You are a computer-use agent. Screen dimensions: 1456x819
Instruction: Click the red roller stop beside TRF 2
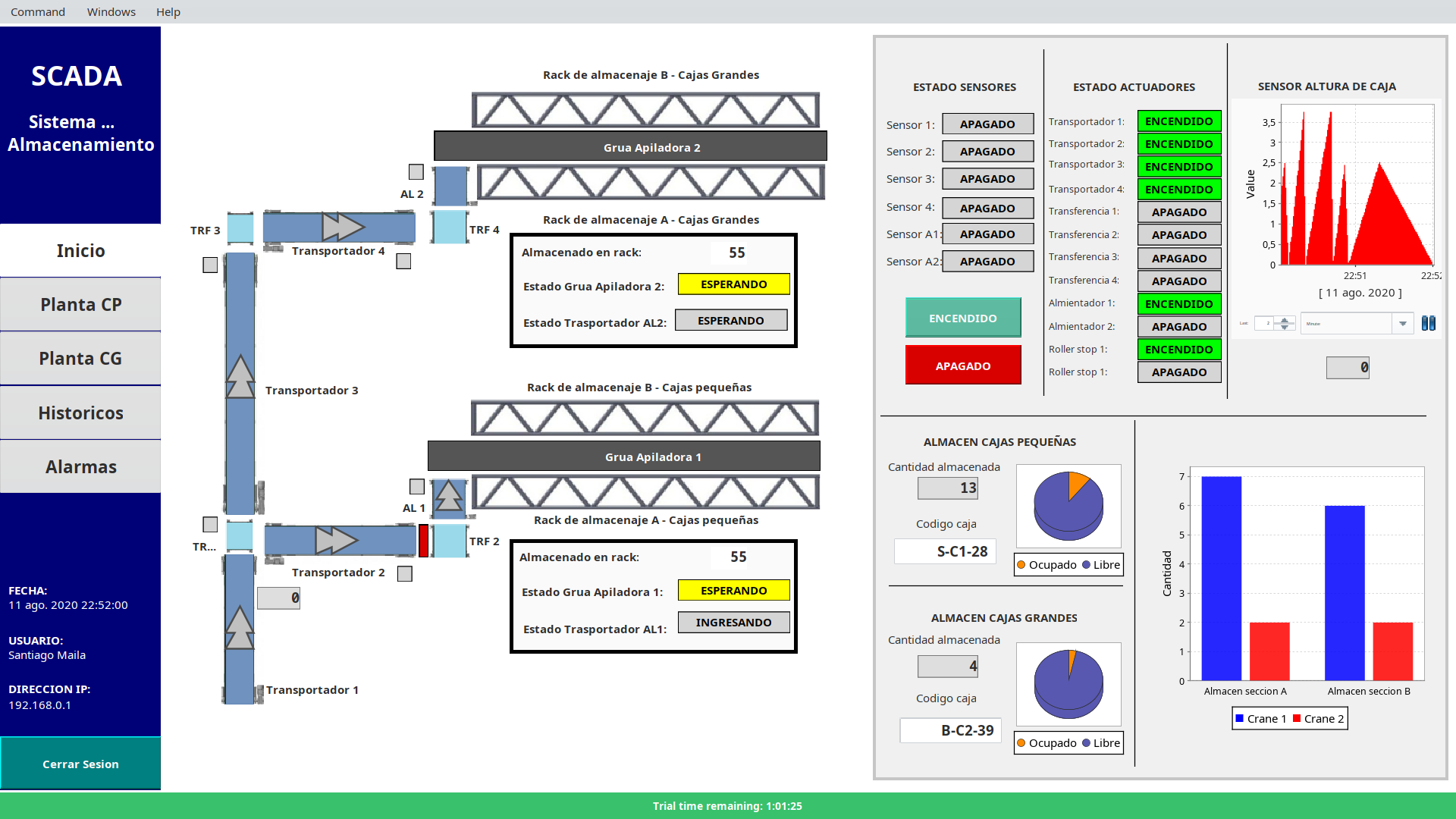point(423,541)
